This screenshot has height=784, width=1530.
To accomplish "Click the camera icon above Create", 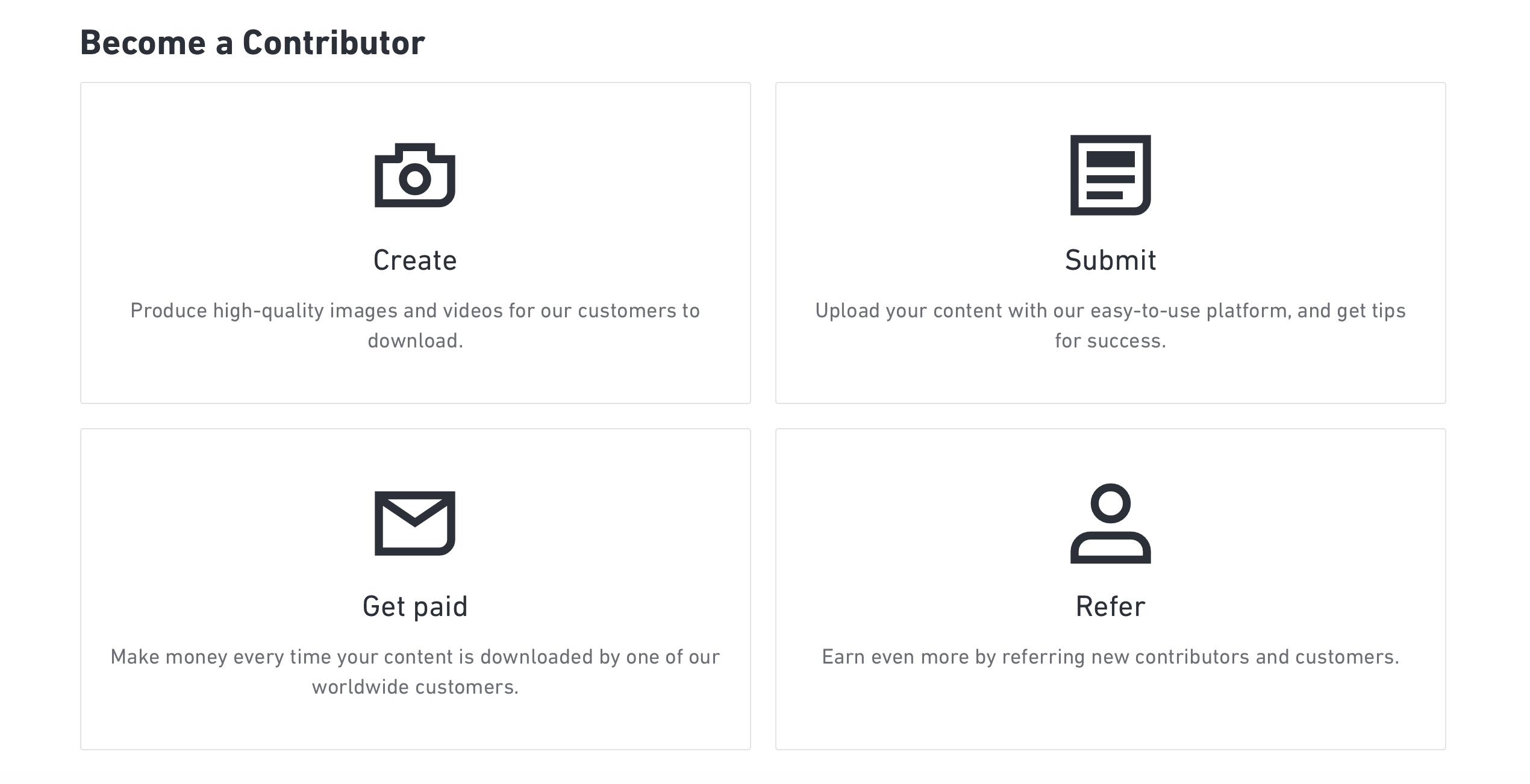I will point(415,175).
